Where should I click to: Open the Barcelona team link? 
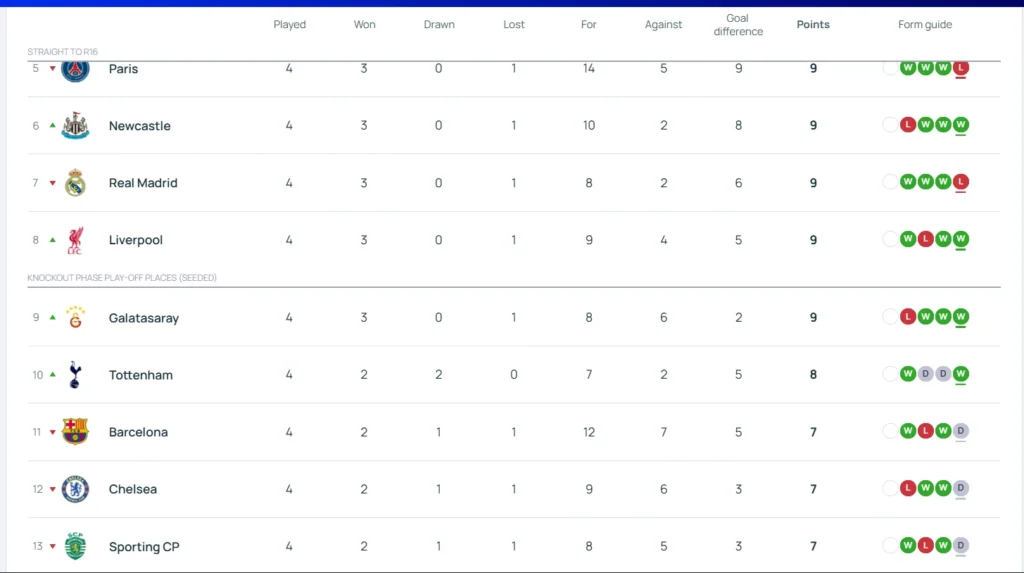coord(138,432)
